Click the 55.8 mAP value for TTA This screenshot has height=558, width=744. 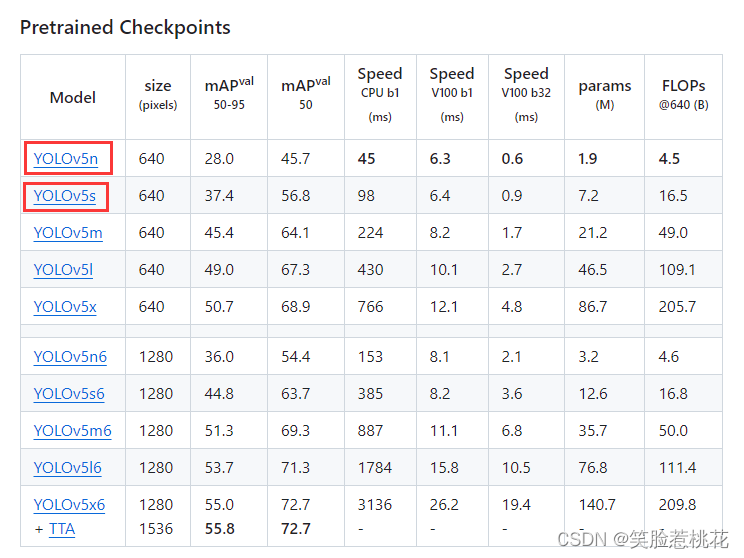219,528
